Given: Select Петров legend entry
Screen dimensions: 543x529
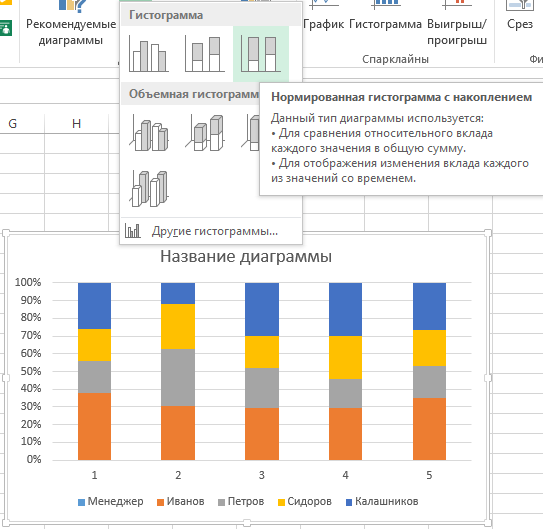Looking at the screenshot, I should click(x=241, y=501).
